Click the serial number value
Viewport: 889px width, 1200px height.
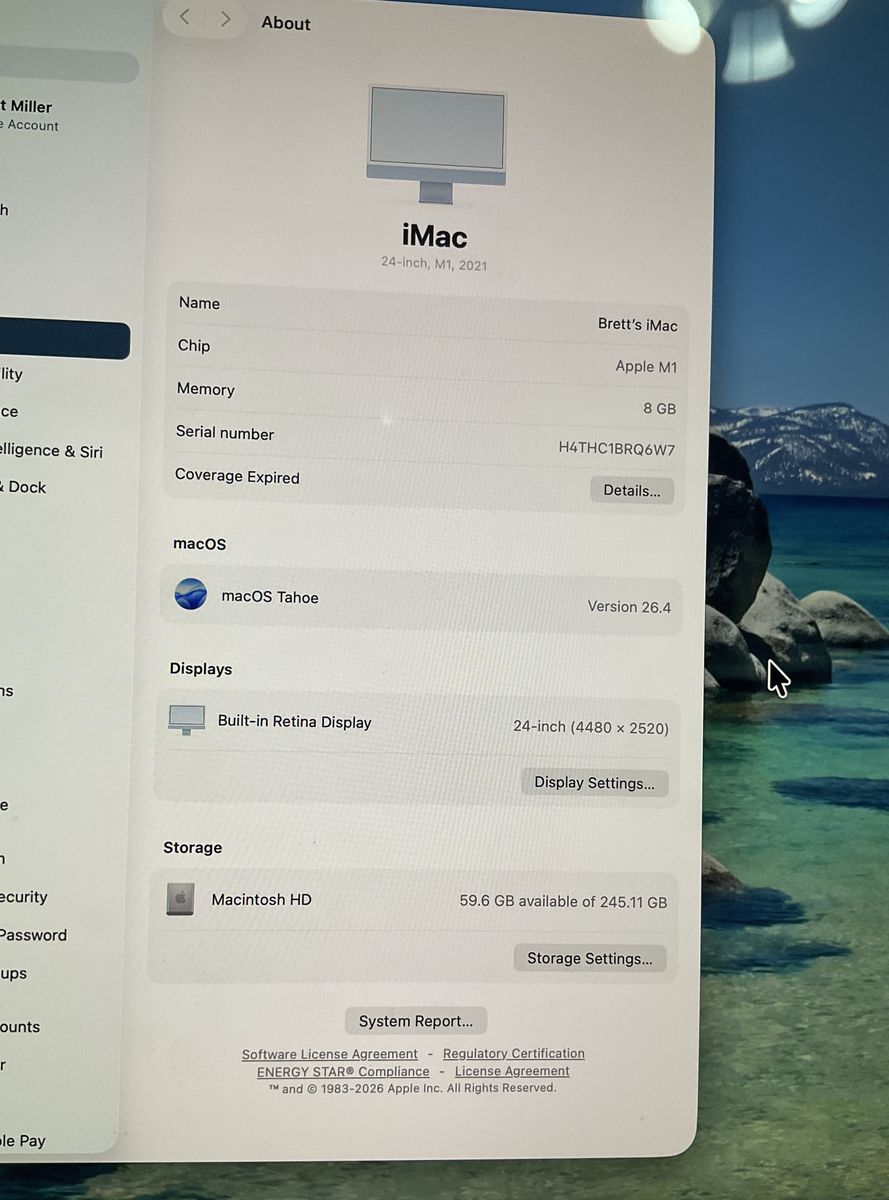click(616, 449)
